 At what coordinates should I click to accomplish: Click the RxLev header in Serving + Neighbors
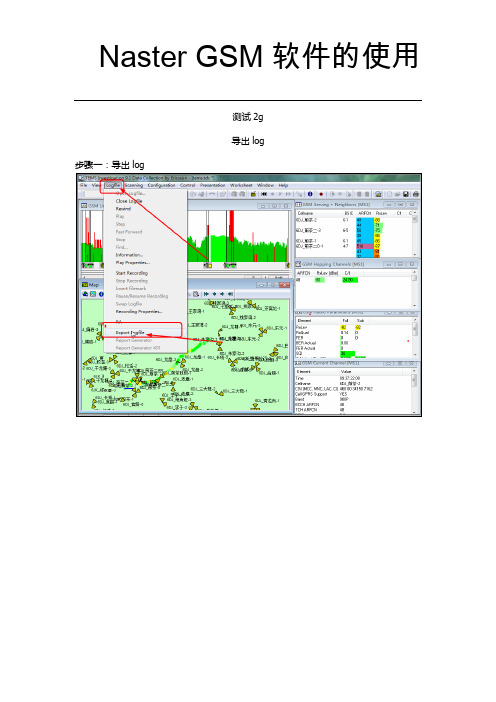click(381, 213)
